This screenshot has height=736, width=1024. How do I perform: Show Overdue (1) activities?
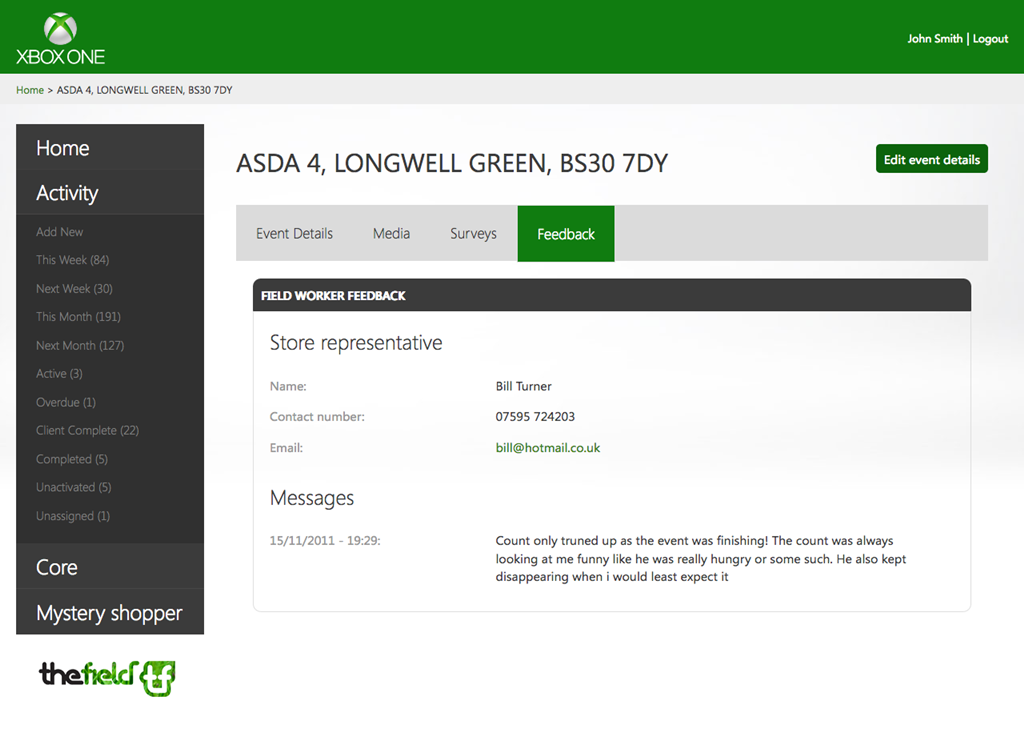click(66, 402)
